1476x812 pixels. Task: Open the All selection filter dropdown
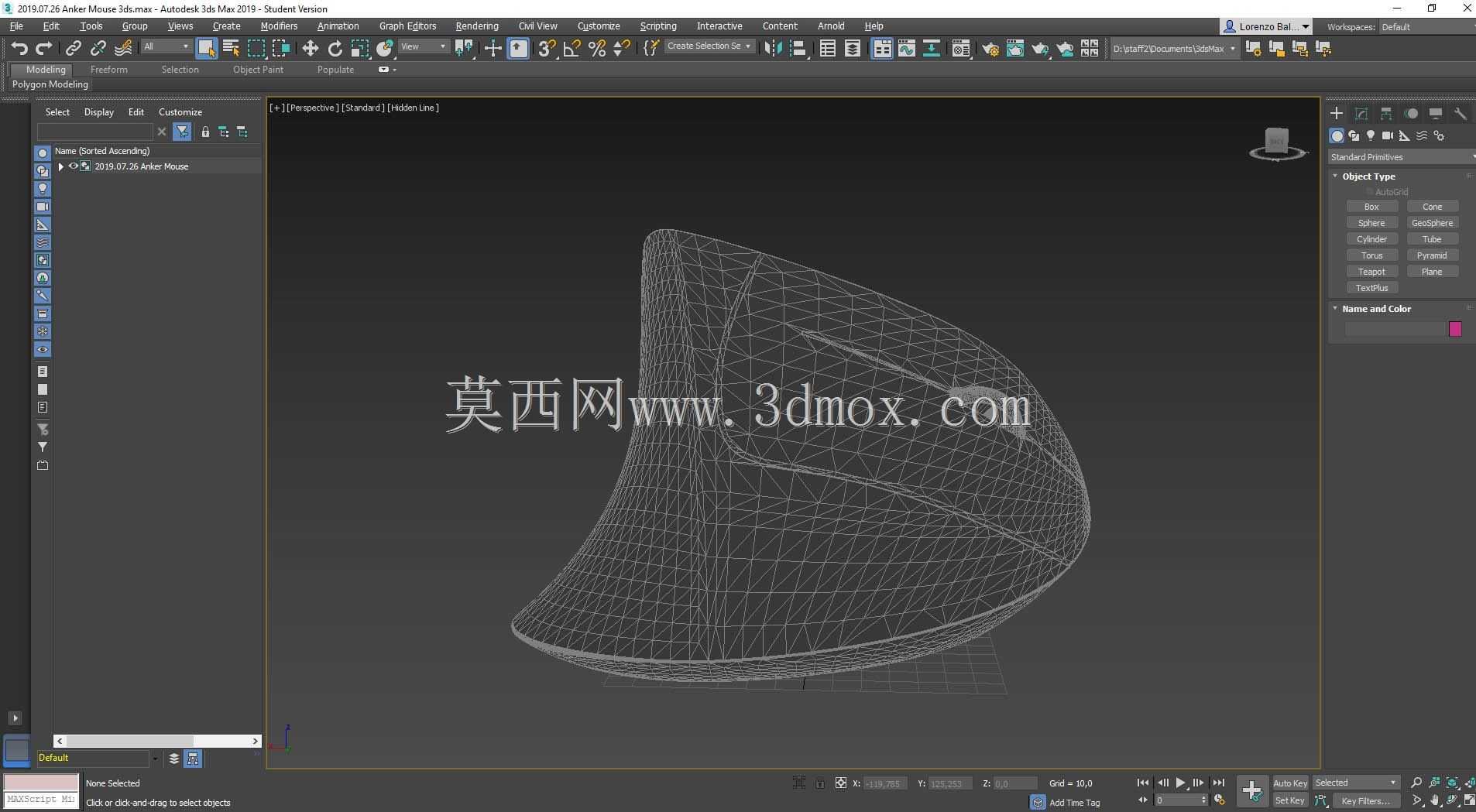click(x=166, y=46)
